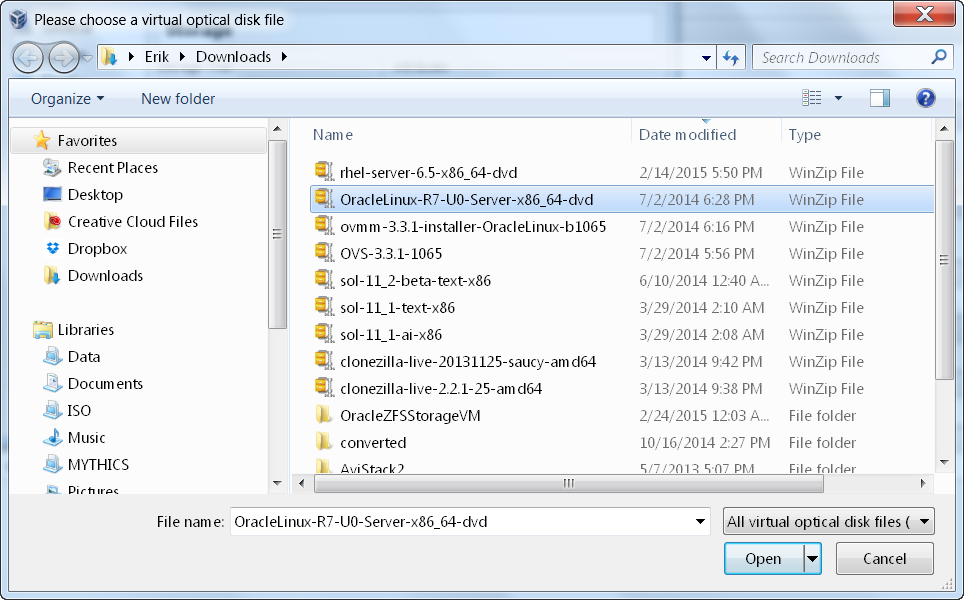The height and width of the screenshot is (600, 964).
Task: Select the rhel-server-6.5-x86_64-dvd file icon
Action: (x=323, y=170)
